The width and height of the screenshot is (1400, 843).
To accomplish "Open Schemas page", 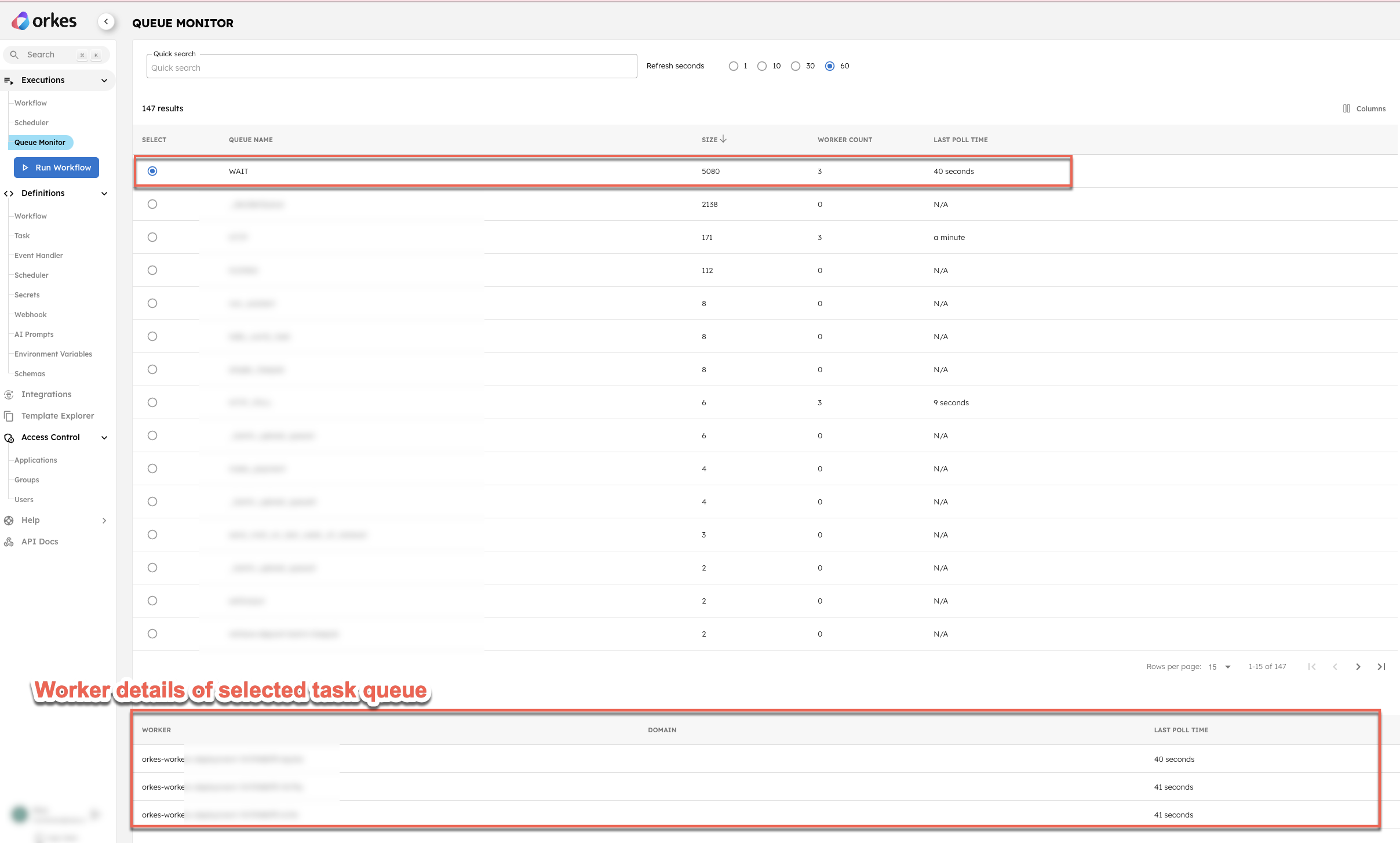I will 30,374.
